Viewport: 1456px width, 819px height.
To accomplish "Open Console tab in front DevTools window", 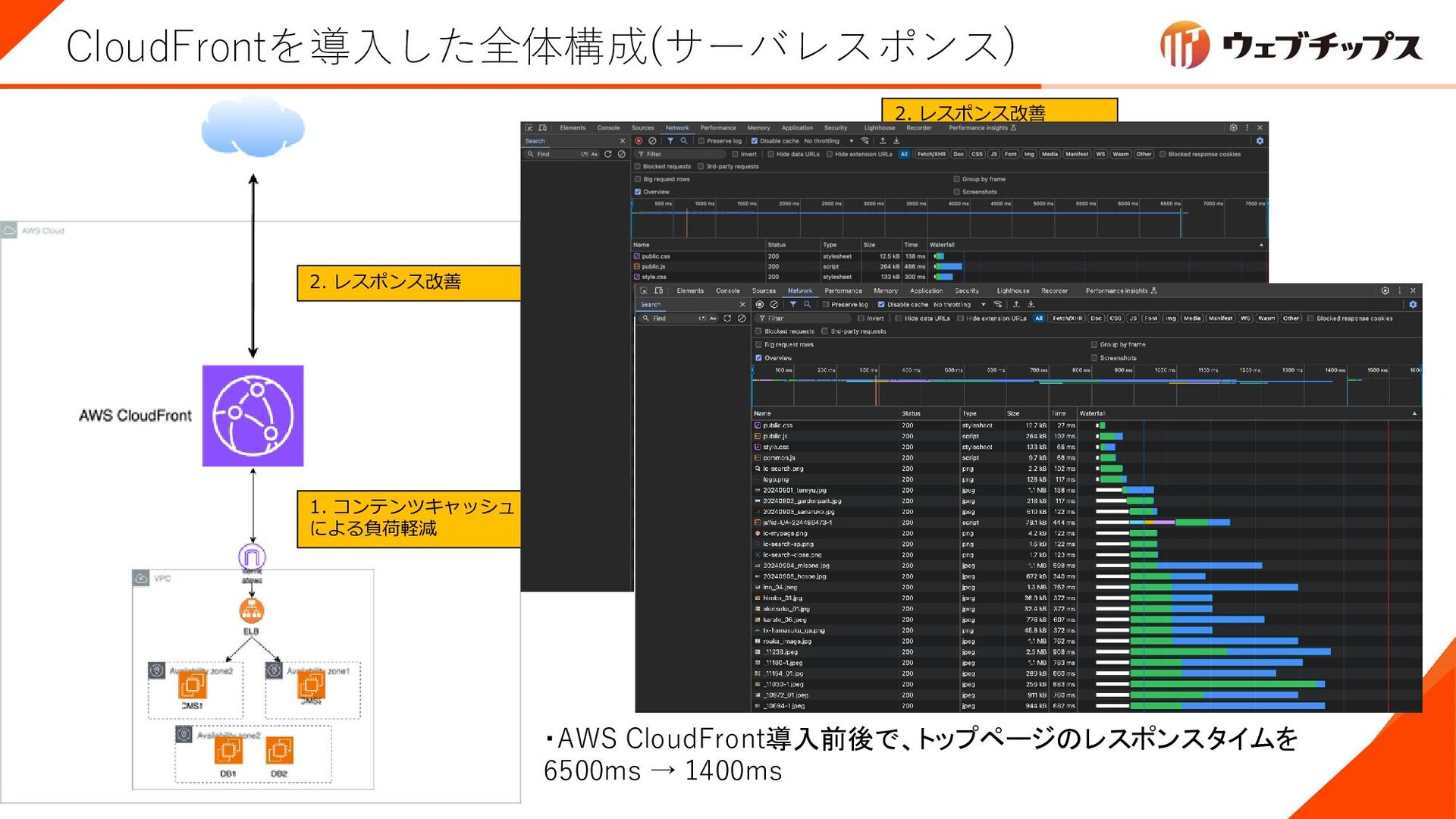I will [728, 291].
